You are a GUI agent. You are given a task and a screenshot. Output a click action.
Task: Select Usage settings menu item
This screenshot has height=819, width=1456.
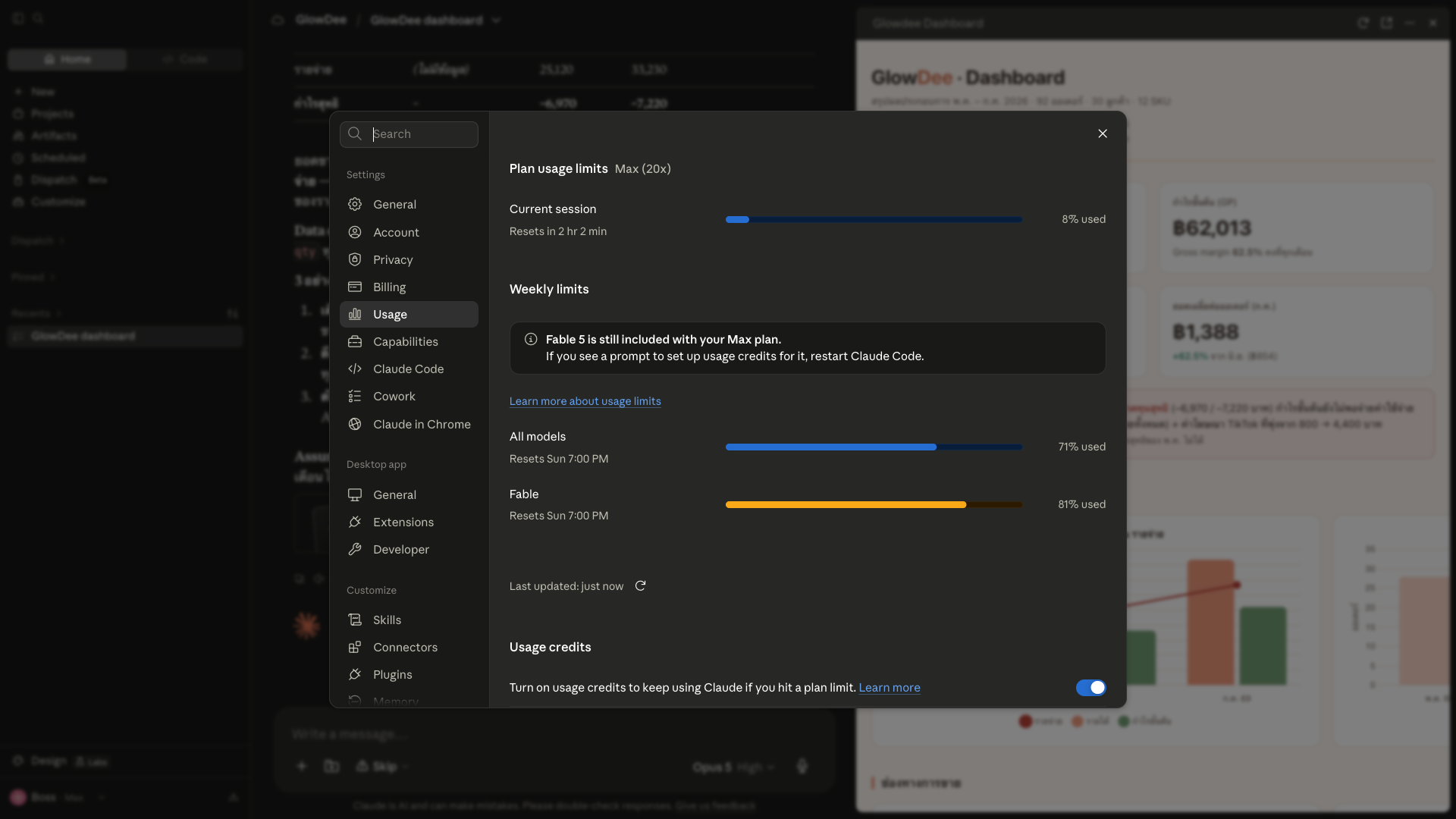tap(409, 314)
